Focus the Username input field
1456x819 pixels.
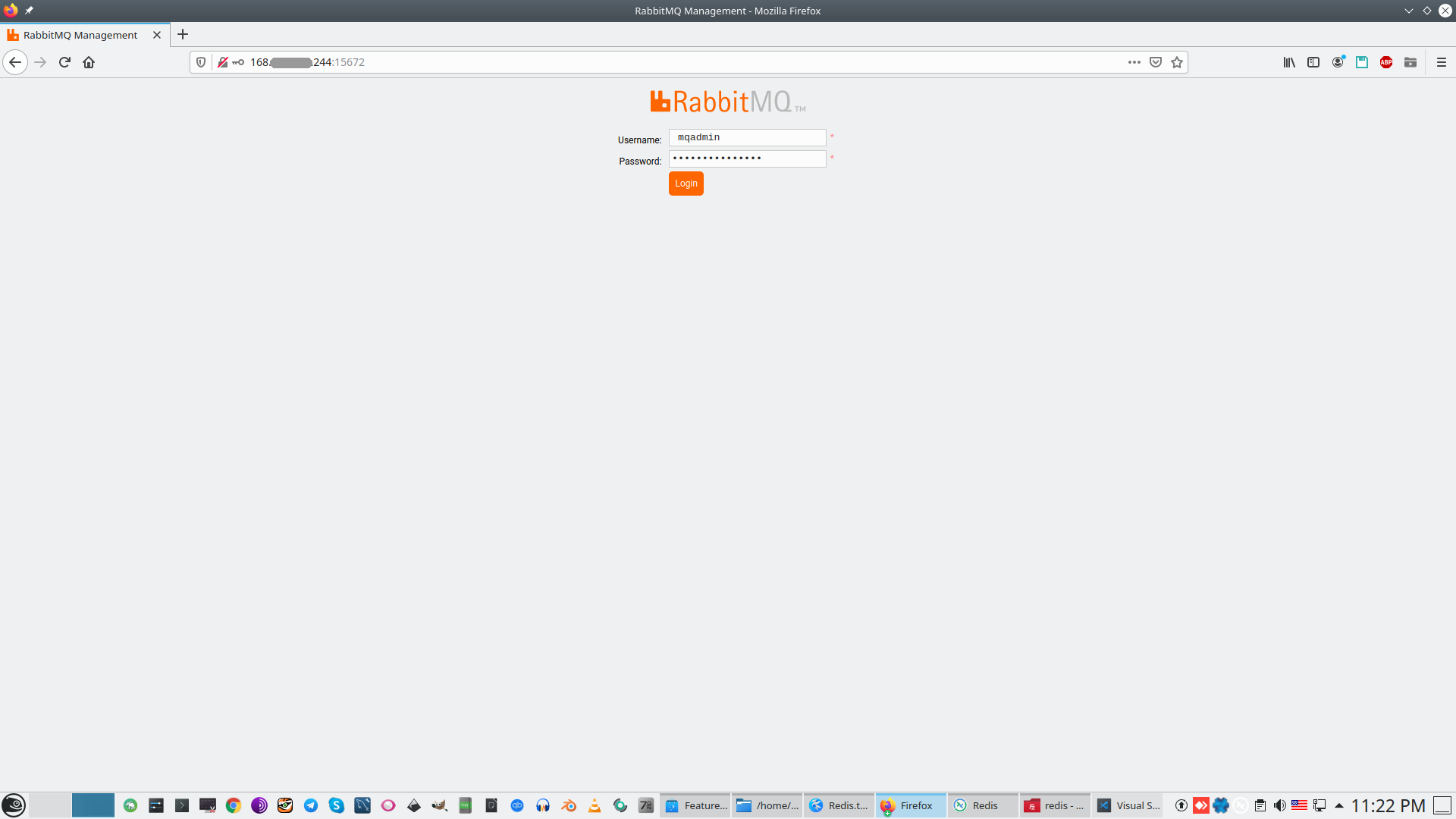(747, 137)
